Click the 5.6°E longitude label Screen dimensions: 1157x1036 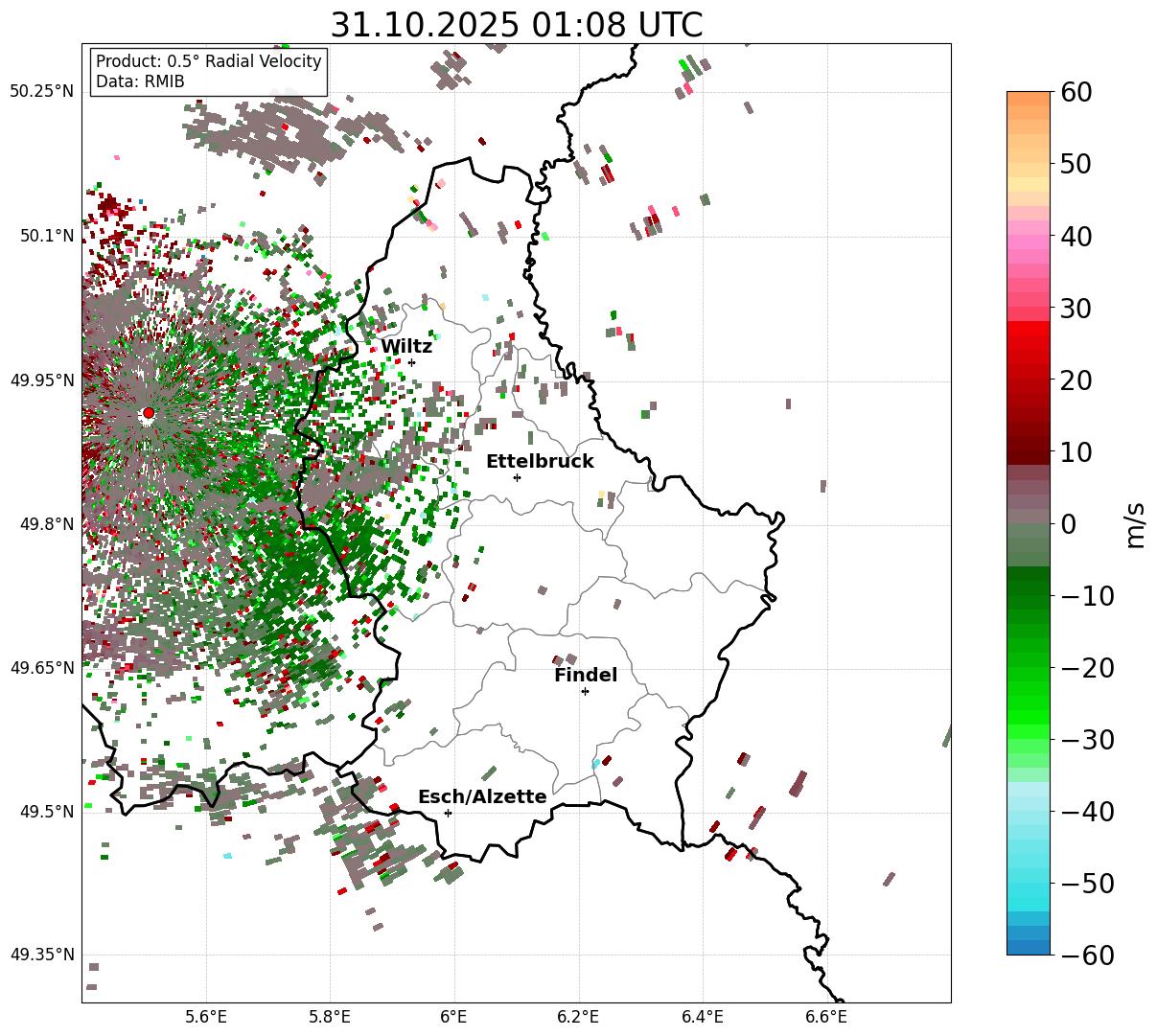(206, 1017)
